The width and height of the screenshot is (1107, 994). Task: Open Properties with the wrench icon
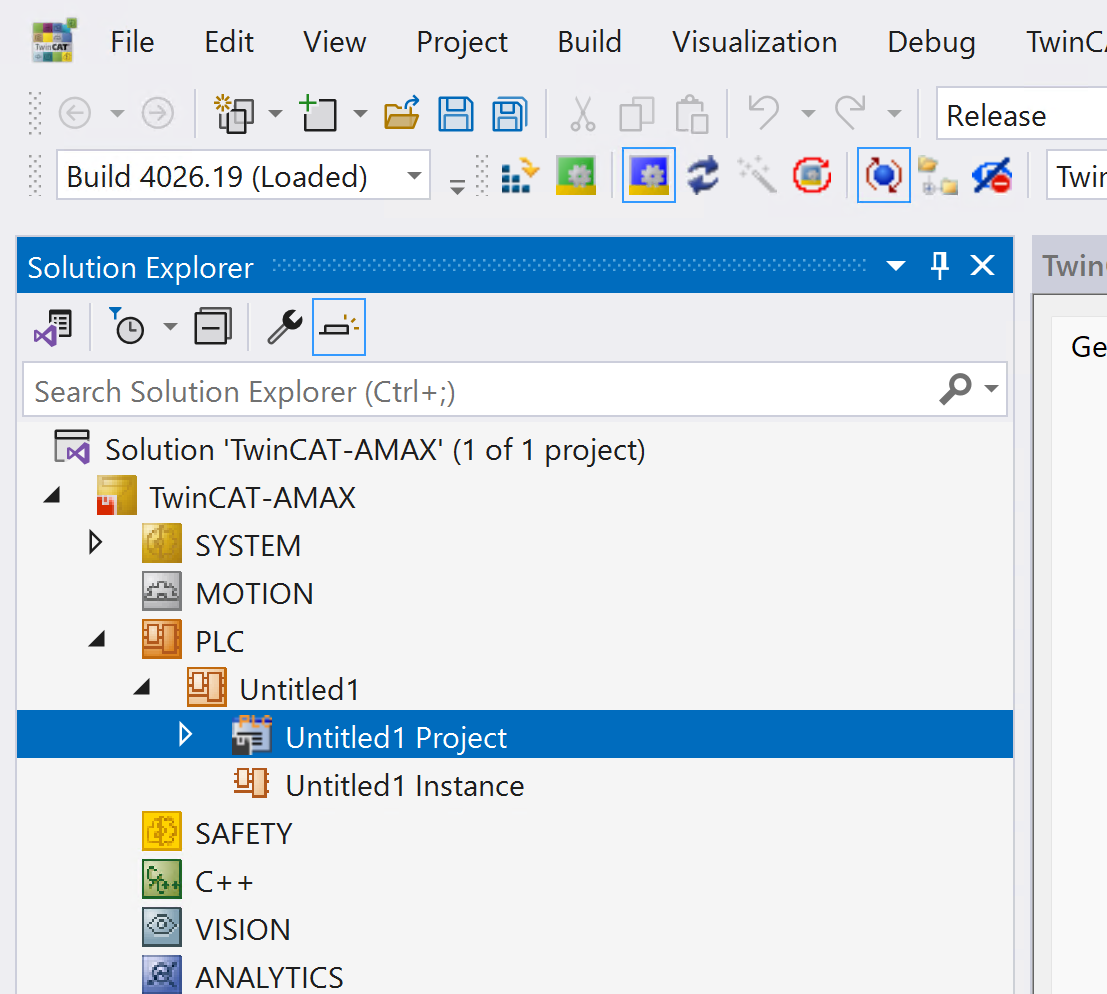coord(285,327)
